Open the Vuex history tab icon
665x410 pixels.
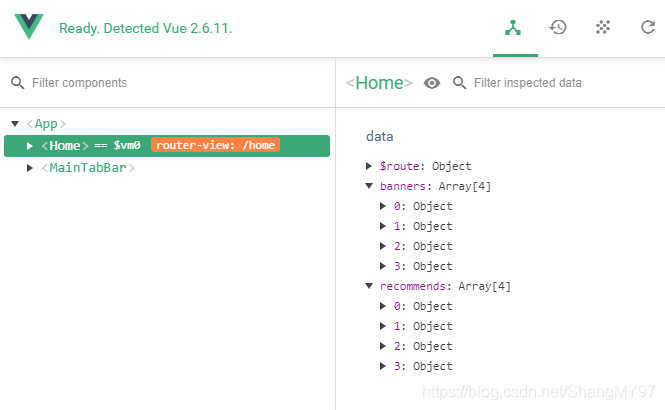558,28
